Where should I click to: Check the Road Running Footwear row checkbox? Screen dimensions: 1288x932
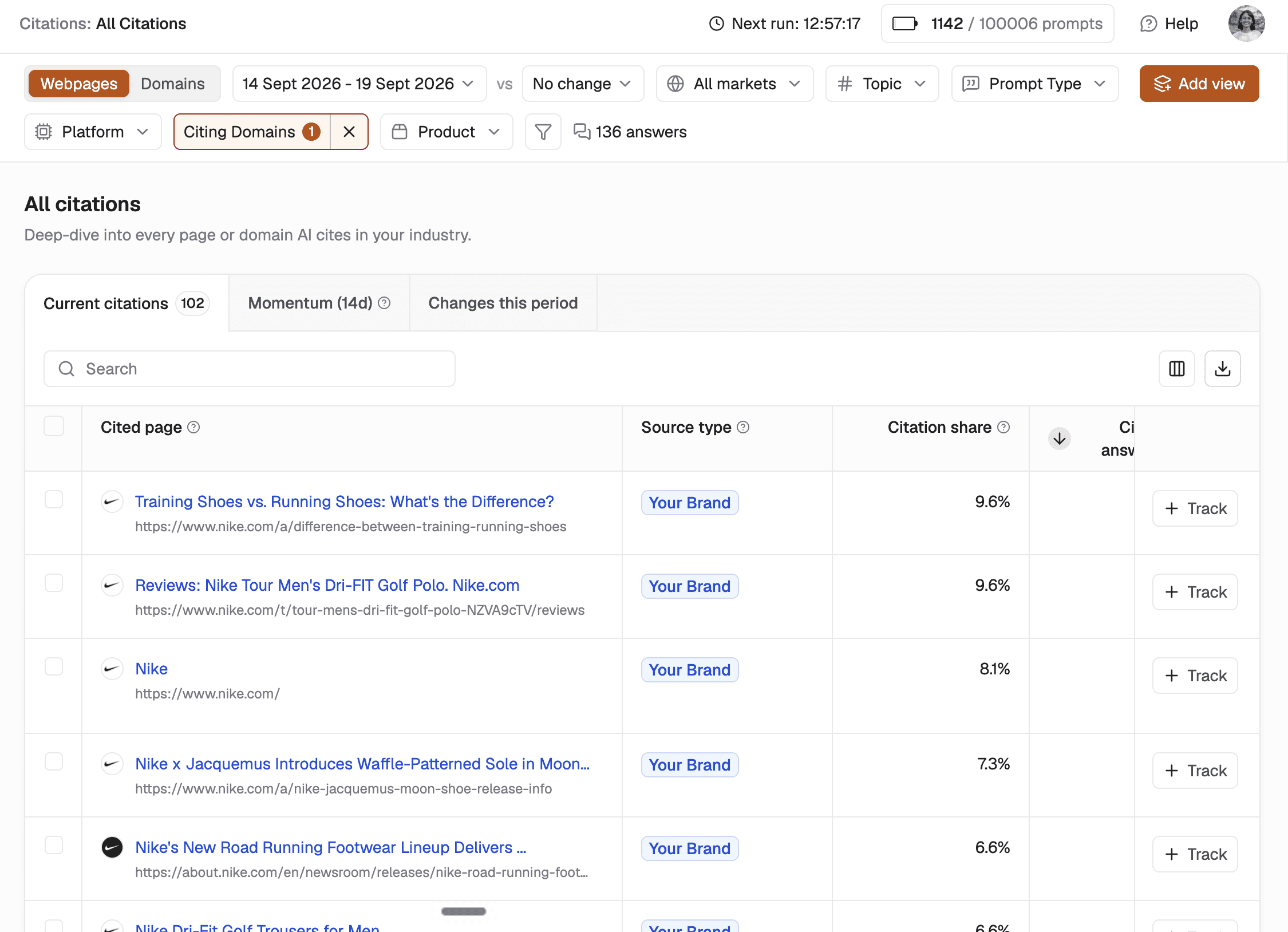click(x=54, y=845)
